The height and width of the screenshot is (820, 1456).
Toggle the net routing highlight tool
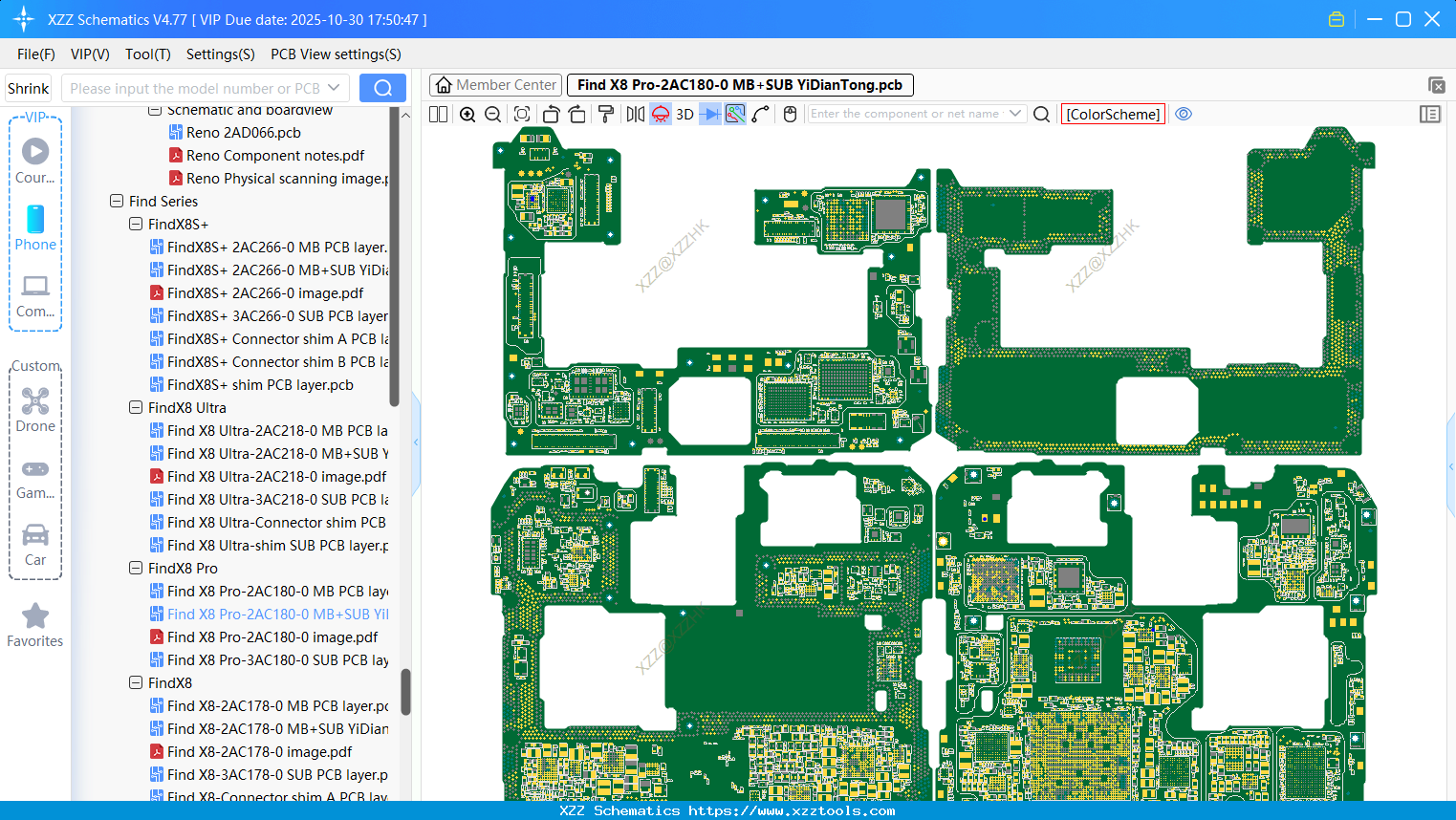click(x=735, y=114)
